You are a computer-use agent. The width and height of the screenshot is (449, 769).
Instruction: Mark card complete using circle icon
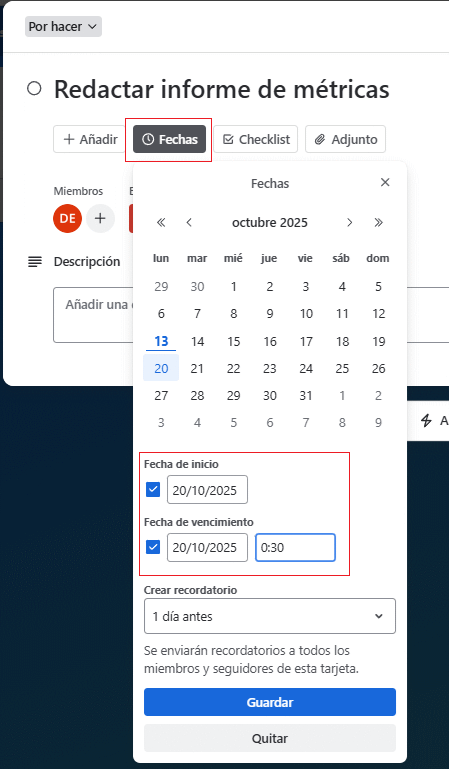click(34, 89)
